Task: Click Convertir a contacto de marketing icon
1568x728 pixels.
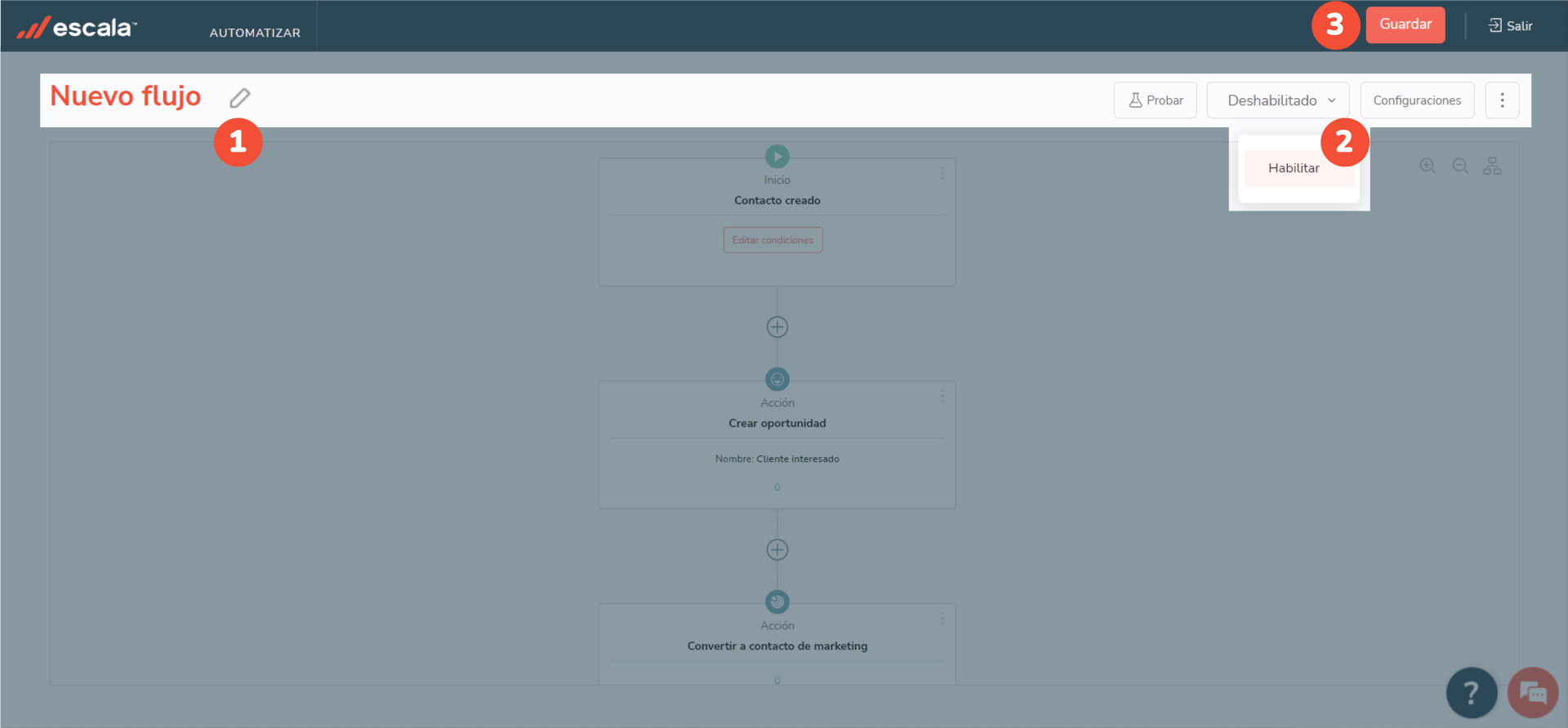Action: tap(777, 601)
